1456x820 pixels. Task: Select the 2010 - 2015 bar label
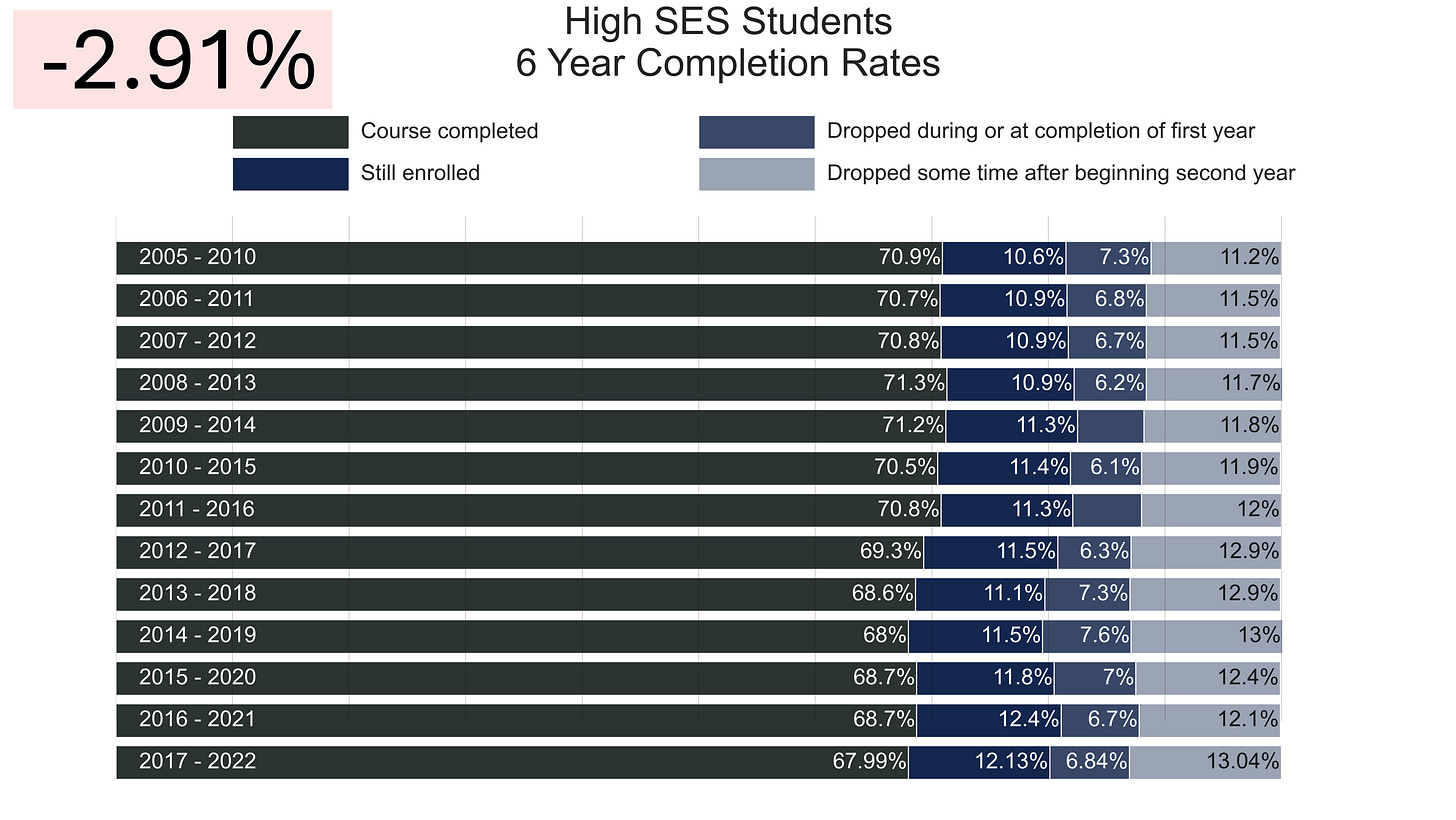click(198, 467)
